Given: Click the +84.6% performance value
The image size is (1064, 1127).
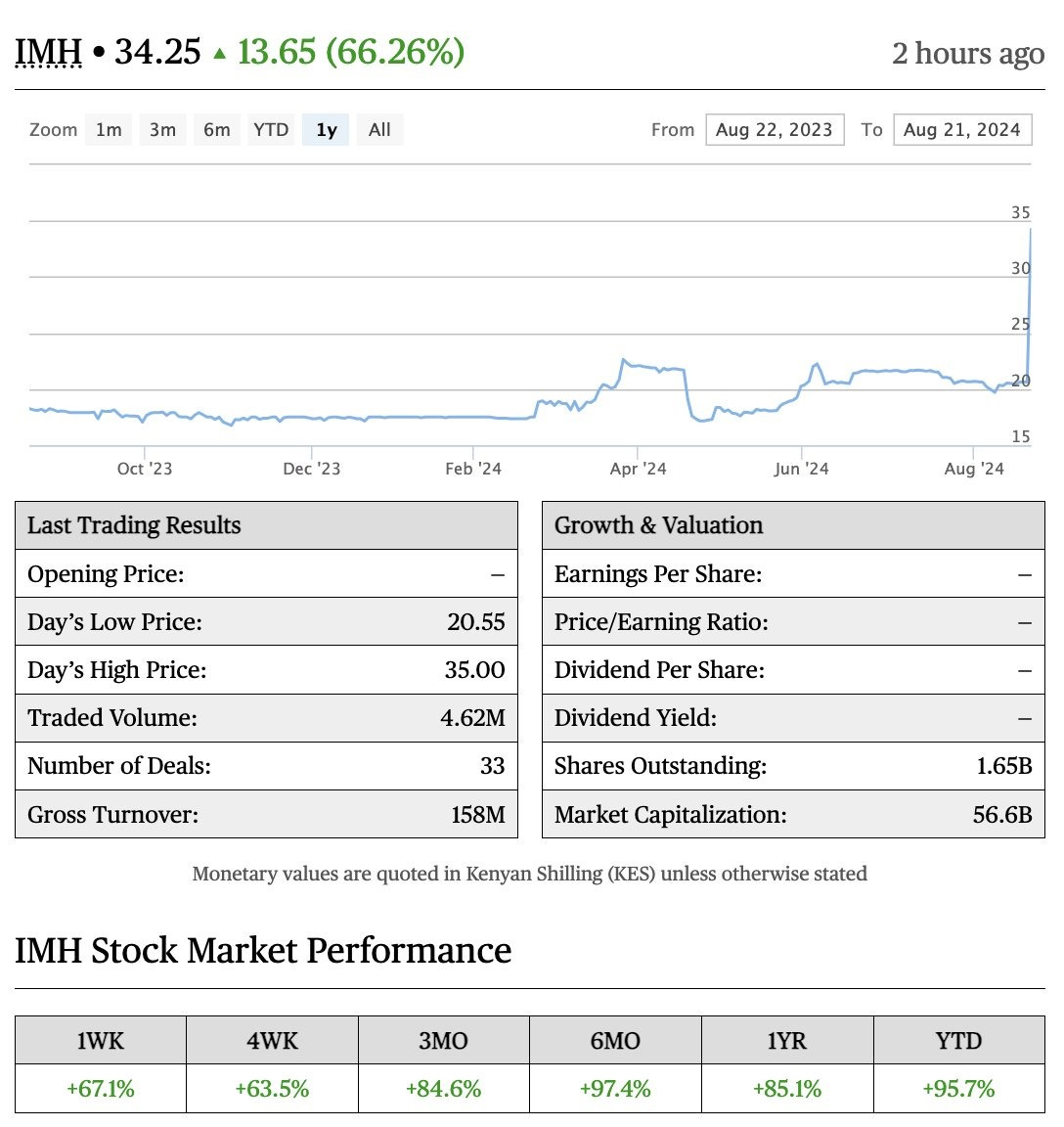Looking at the screenshot, I should pyautogui.click(x=443, y=1089).
